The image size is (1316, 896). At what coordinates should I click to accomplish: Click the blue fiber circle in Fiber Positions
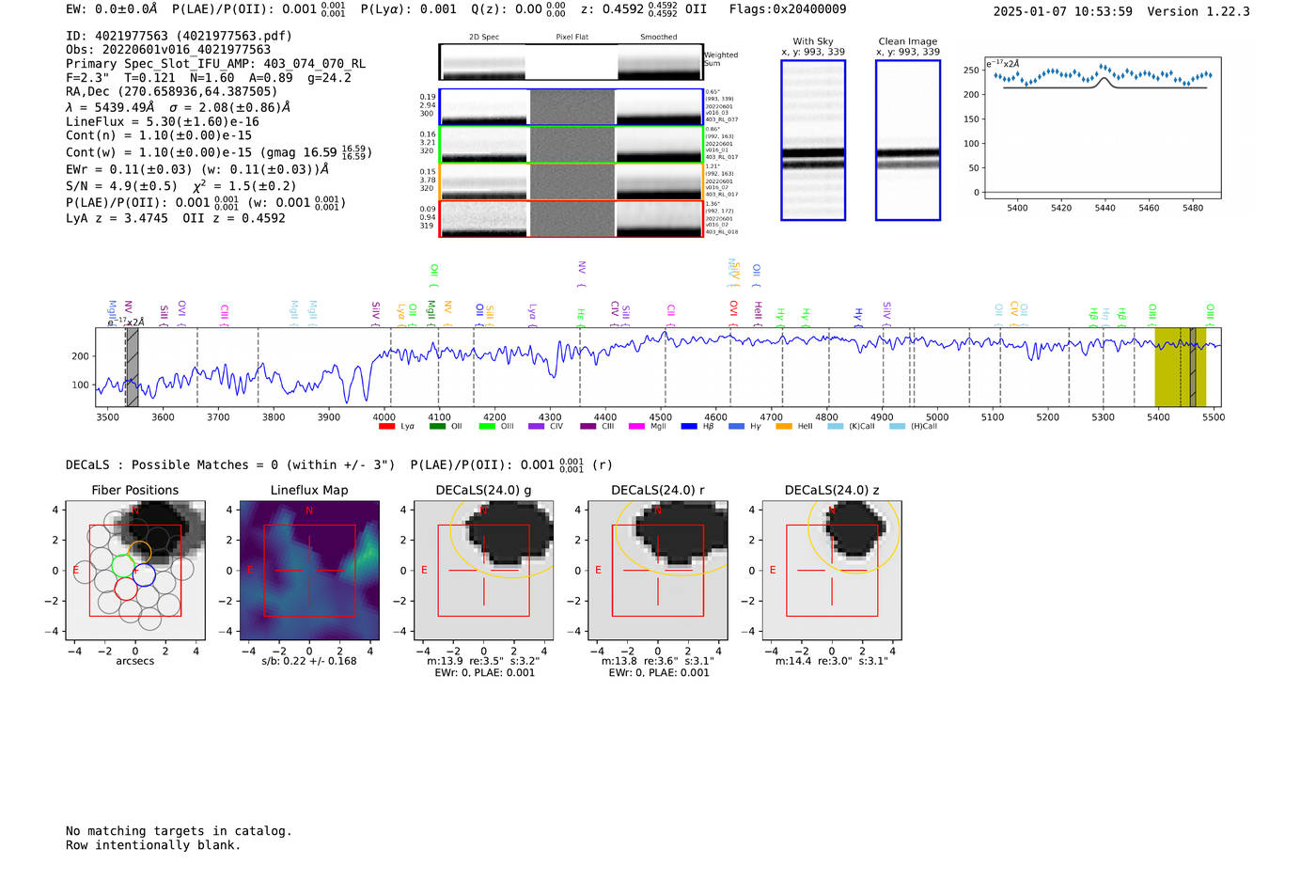click(x=144, y=574)
